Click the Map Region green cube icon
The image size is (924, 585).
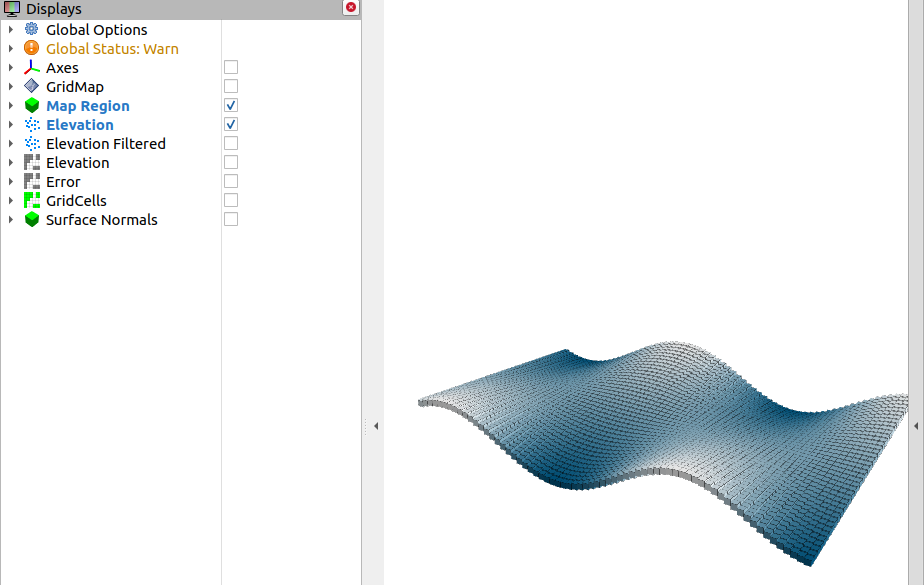31,105
